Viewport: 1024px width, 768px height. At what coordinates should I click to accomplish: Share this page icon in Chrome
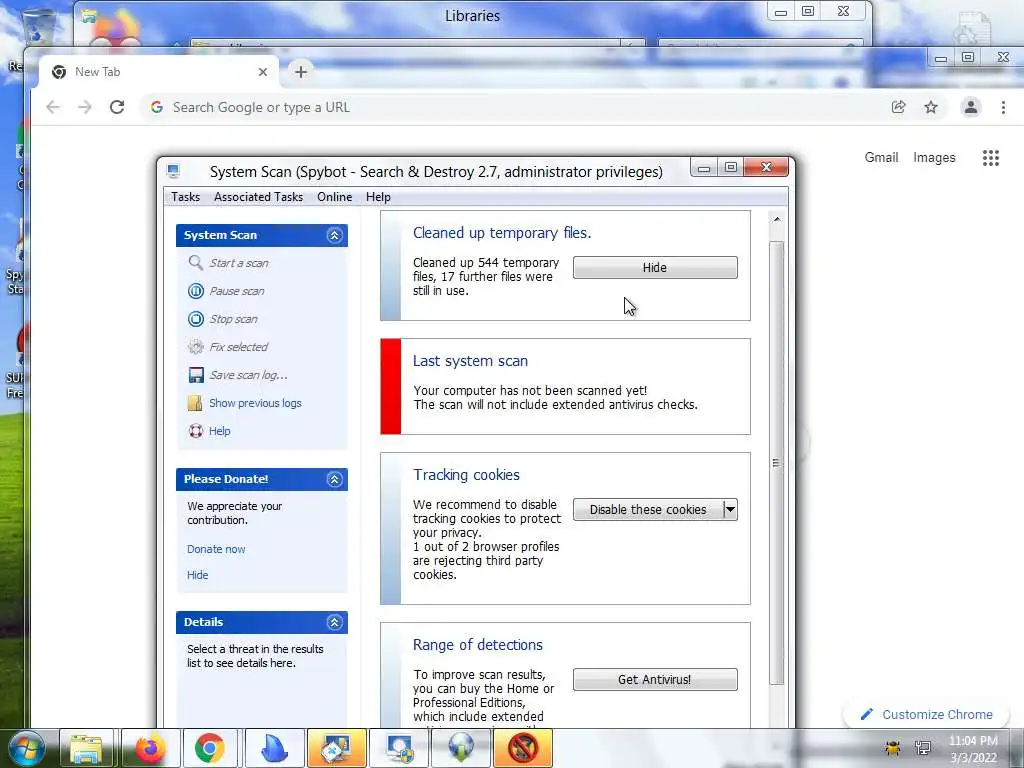click(x=899, y=107)
